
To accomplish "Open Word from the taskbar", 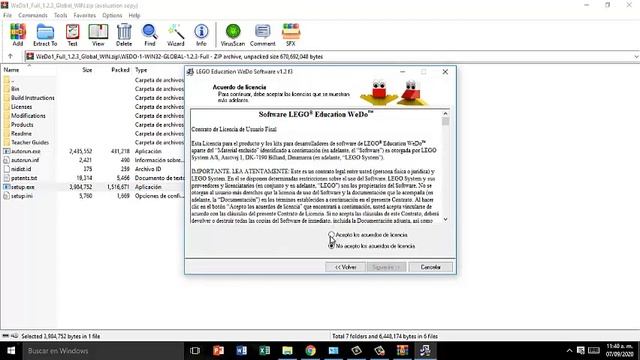I will click(x=241, y=350).
